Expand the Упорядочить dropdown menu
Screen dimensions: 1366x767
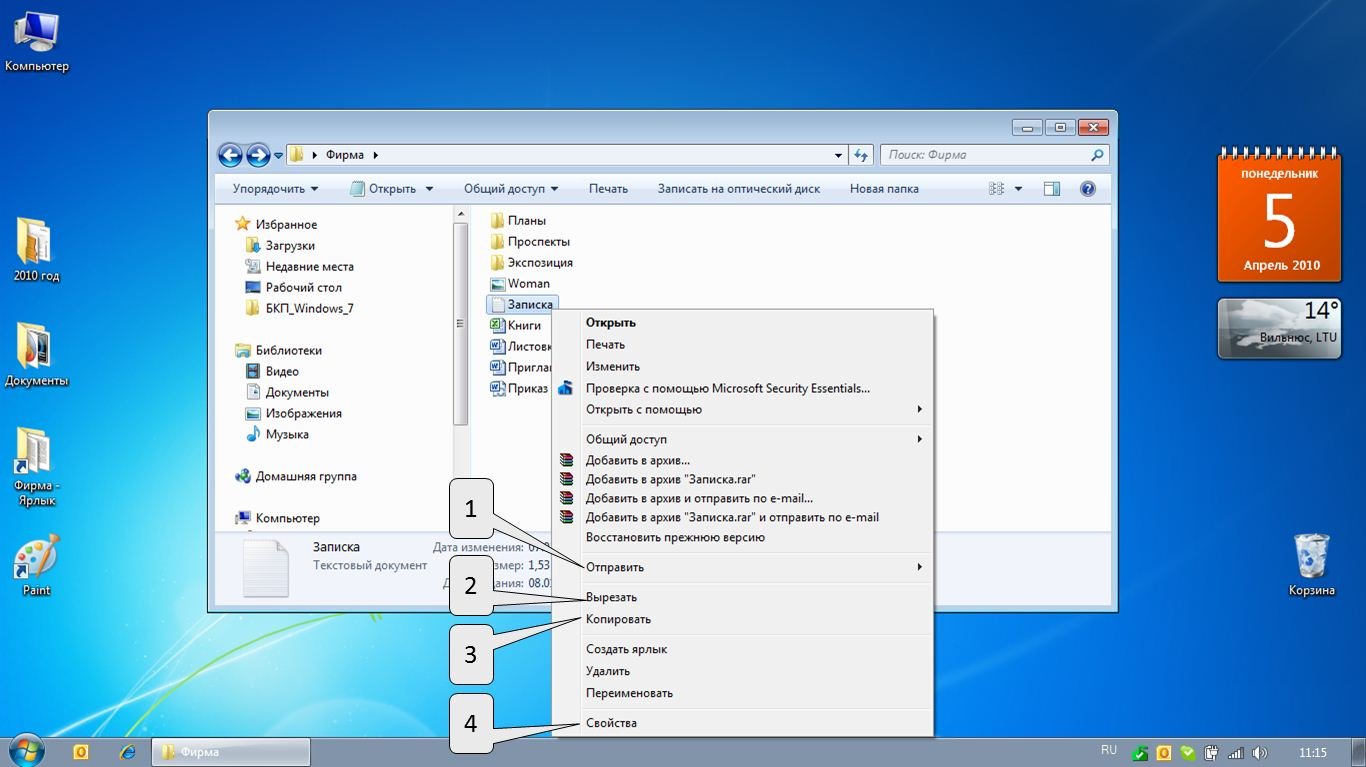[275, 189]
